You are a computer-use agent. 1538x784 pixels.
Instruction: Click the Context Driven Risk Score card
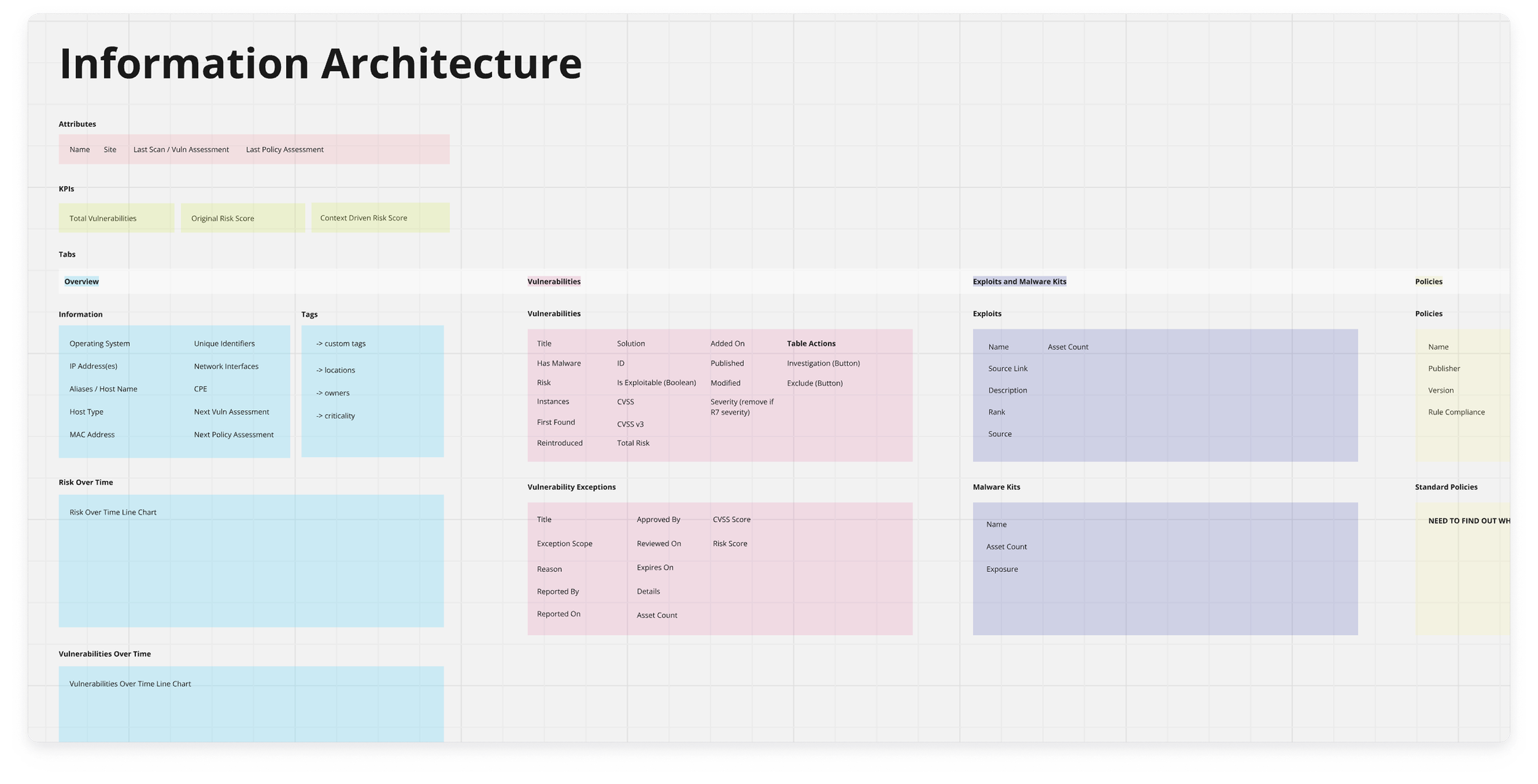(380, 218)
